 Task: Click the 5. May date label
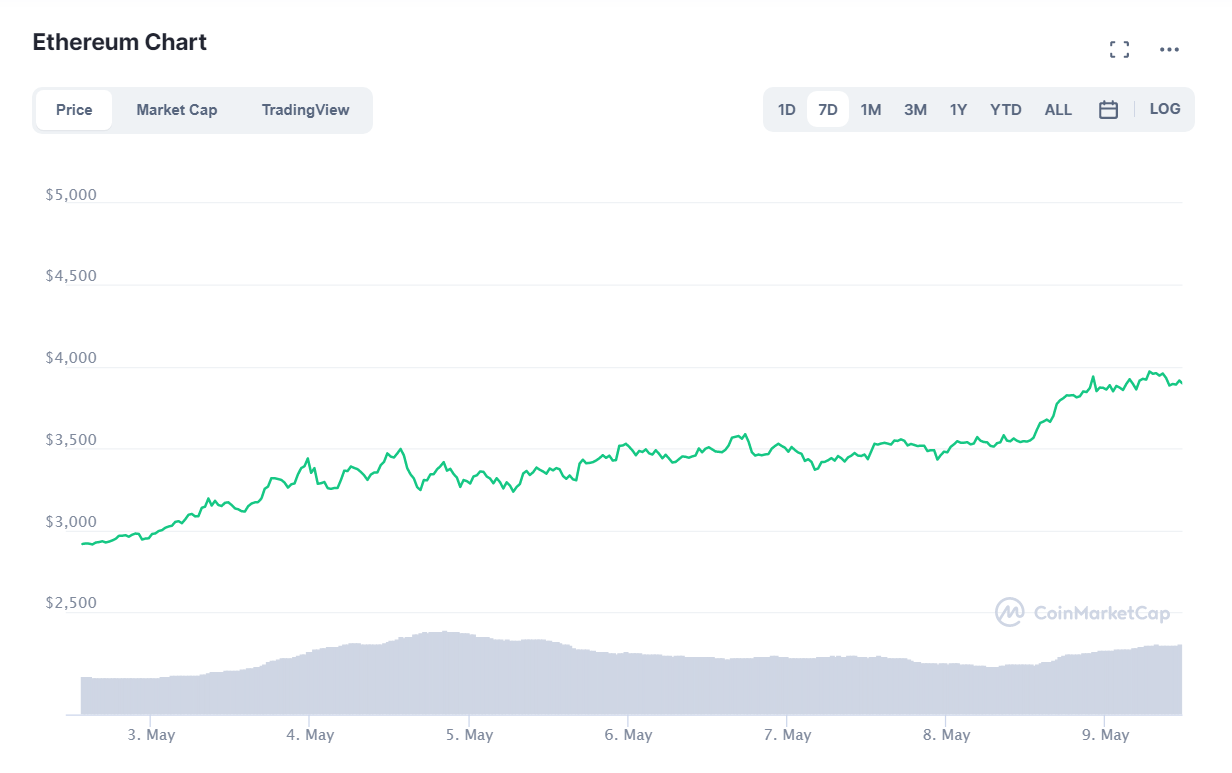point(468,735)
